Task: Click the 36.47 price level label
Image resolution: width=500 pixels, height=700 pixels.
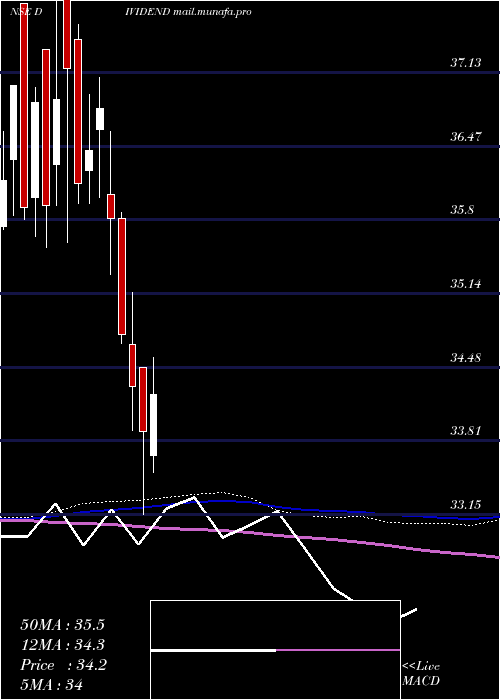Action: [465, 136]
